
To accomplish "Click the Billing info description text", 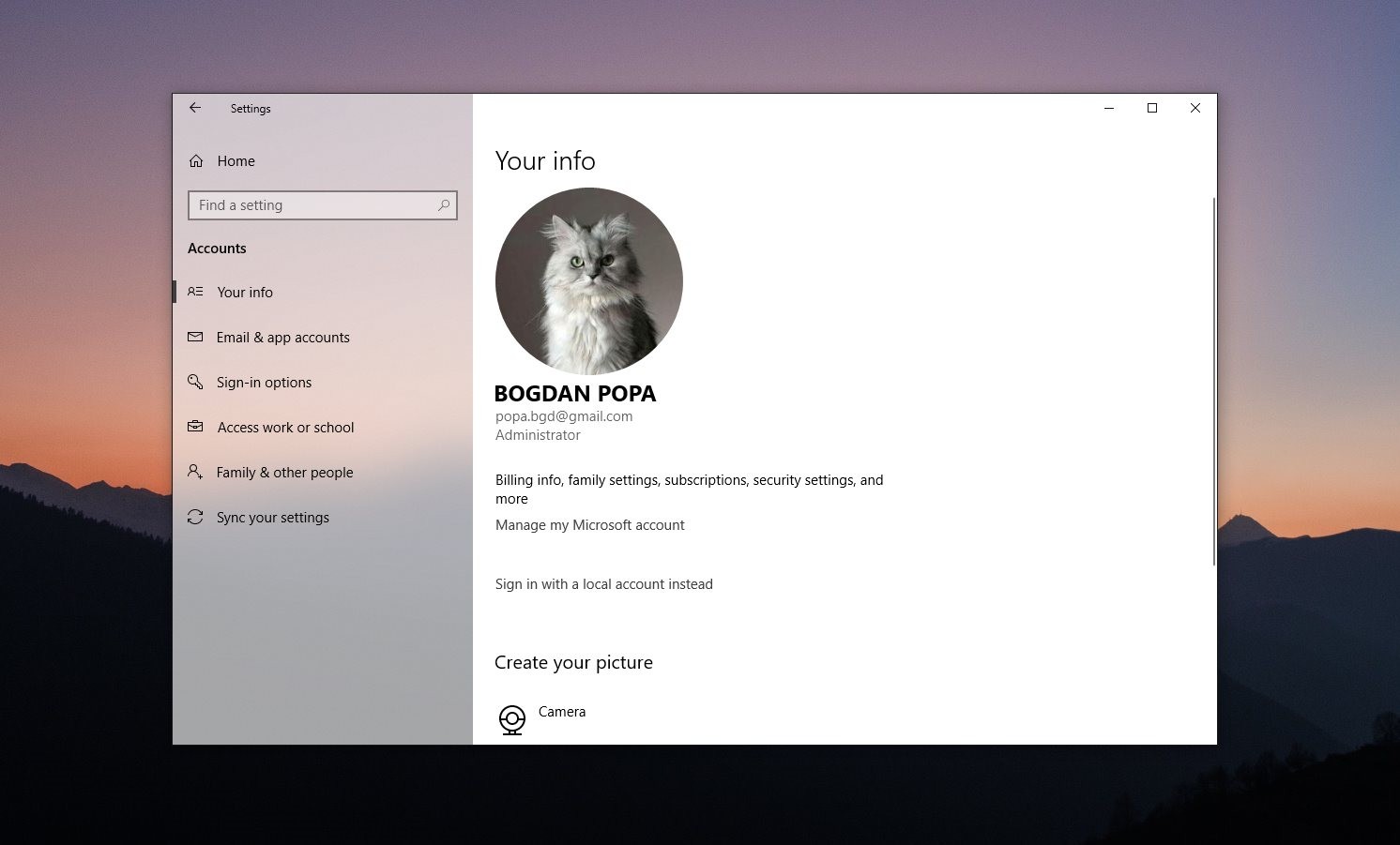I will click(690, 490).
